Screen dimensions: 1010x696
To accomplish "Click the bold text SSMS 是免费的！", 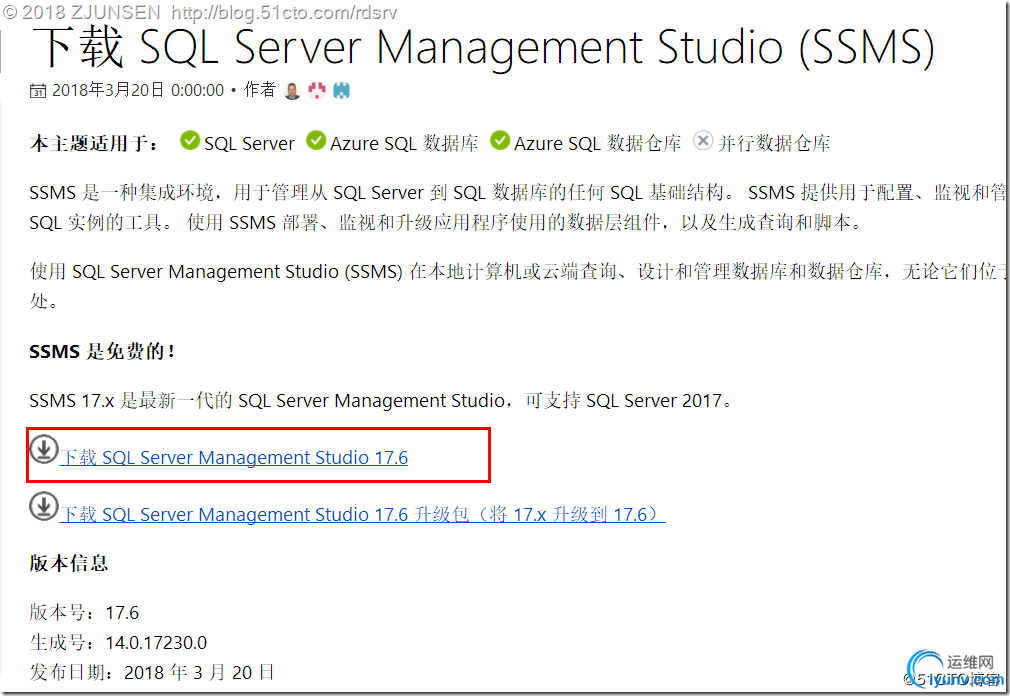I will 102,352.
